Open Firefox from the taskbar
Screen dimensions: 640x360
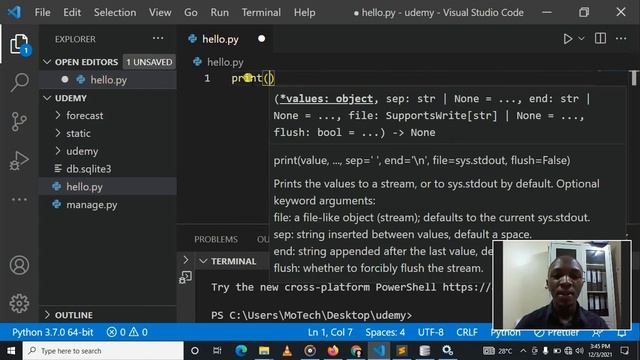[333, 351]
